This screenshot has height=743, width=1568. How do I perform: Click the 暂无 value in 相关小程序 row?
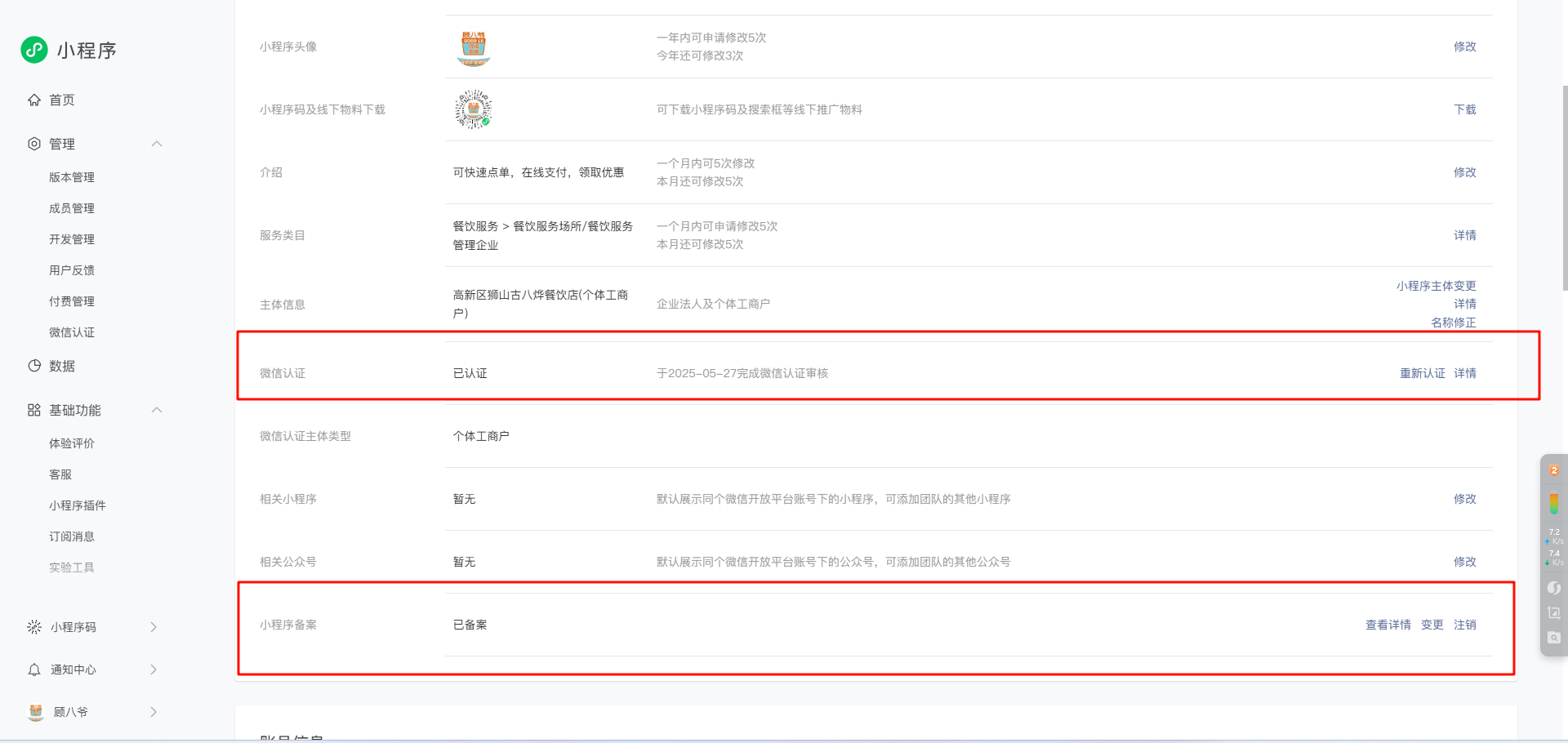click(465, 499)
